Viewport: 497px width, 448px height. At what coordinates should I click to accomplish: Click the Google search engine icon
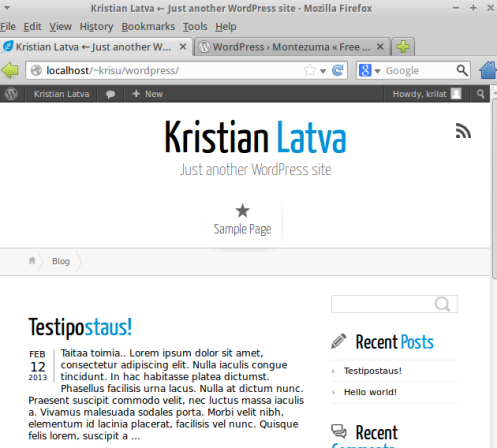pos(365,70)
